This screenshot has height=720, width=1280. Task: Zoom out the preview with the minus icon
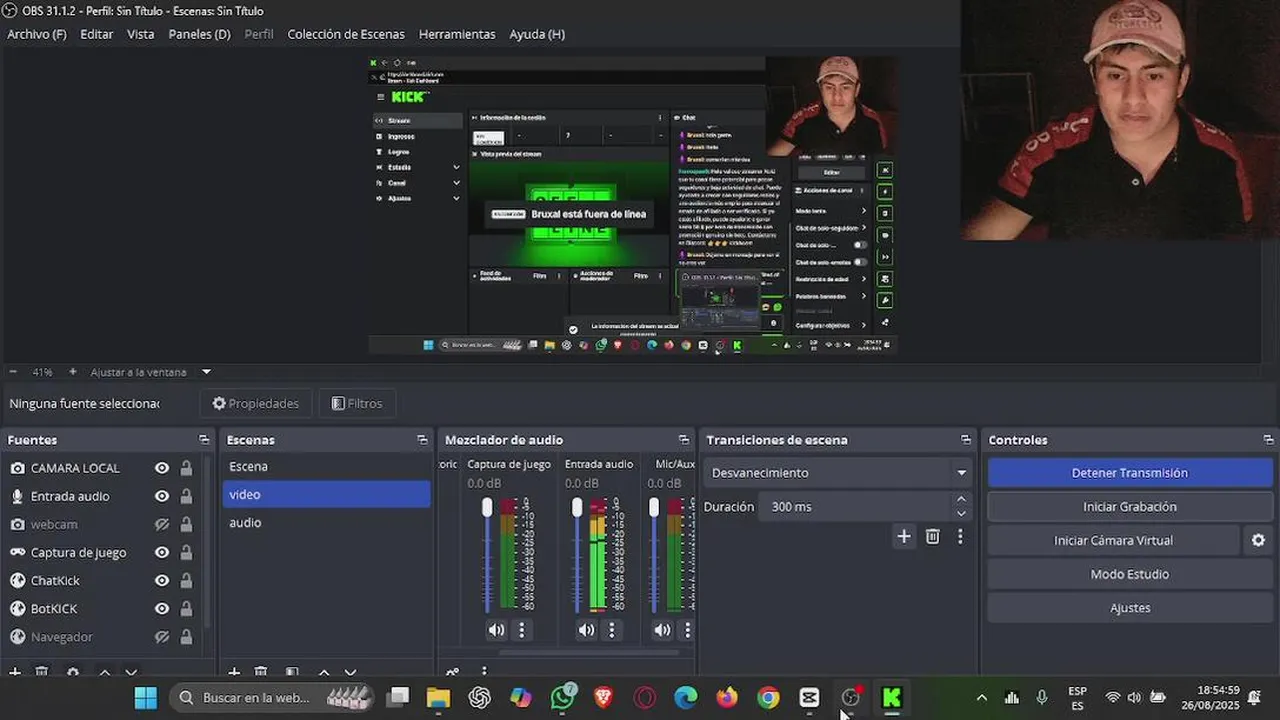[x=13, y=372]
